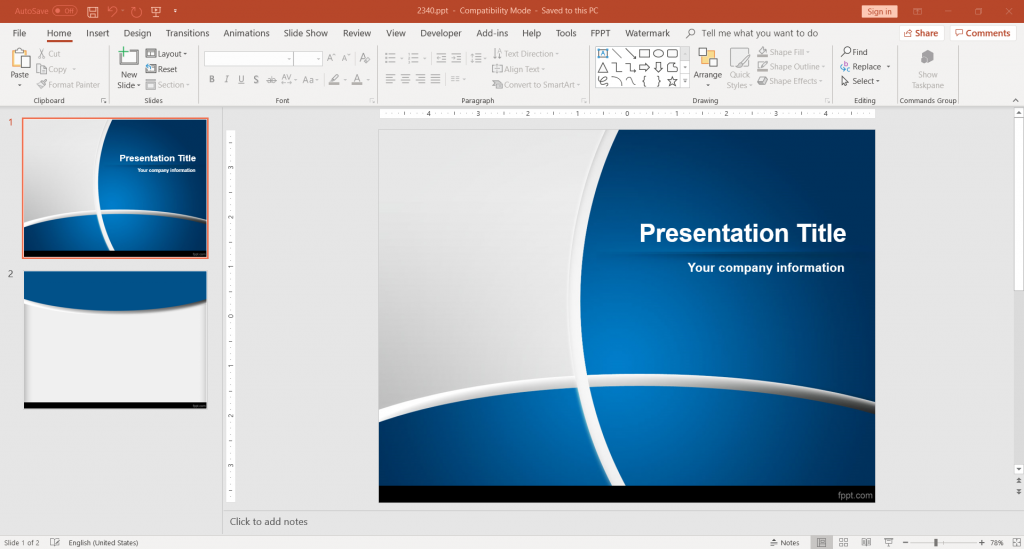This screenshot has height=549, width=1024.
Task: Collapse the ribbon chevron
Action: coord(1016,101)
